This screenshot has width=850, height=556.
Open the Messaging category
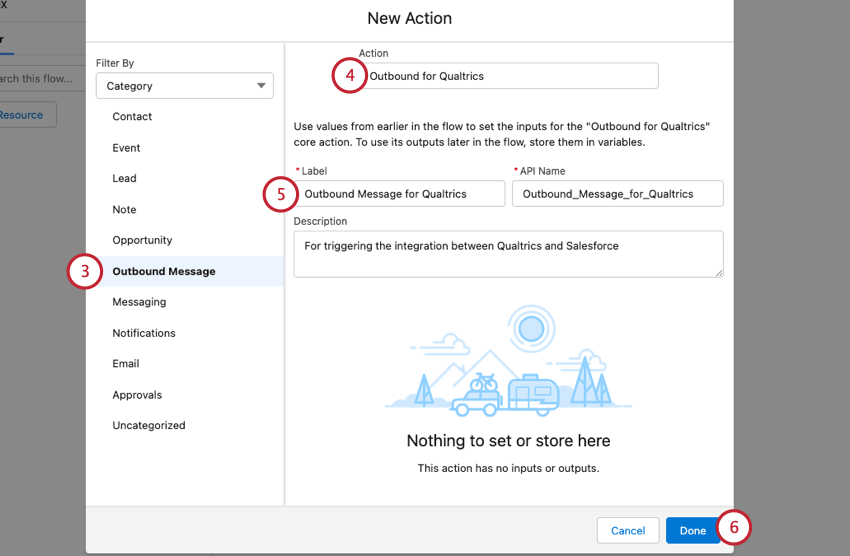(139, 302)
